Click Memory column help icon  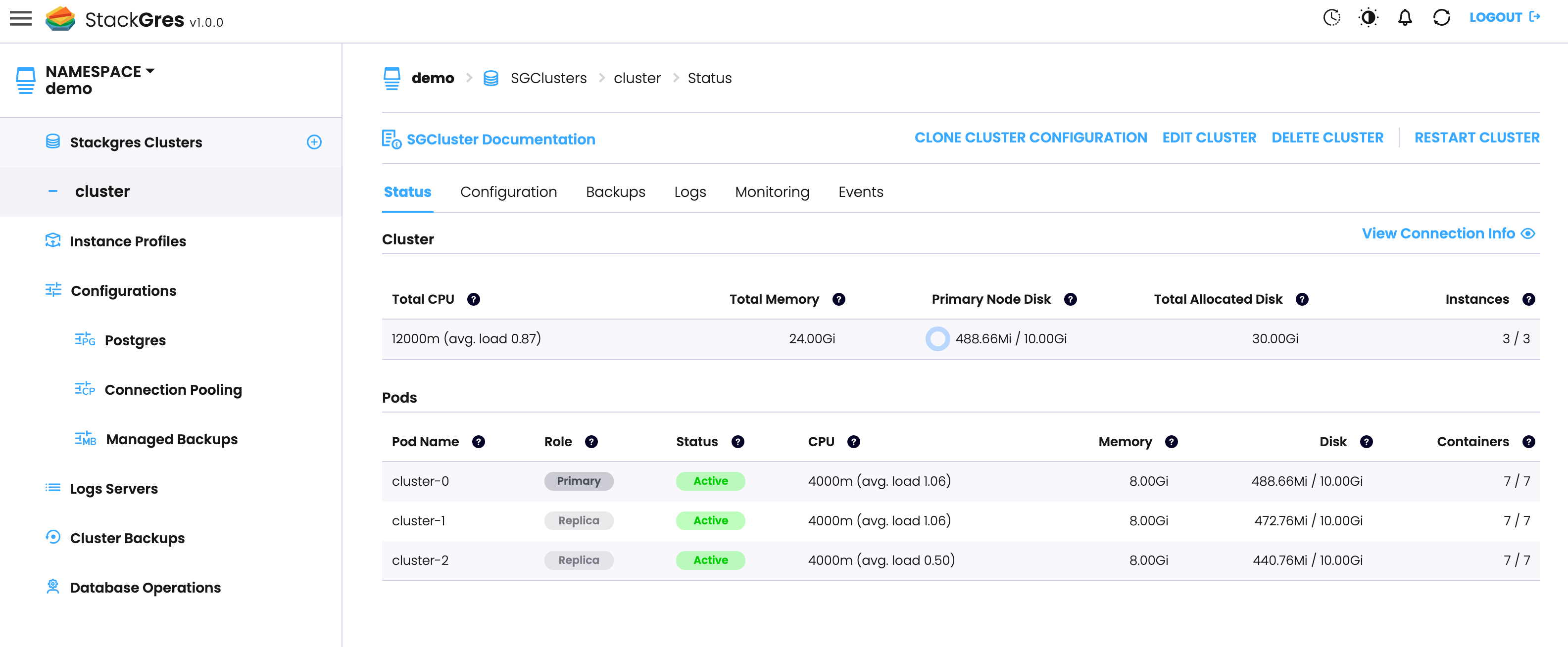pos(1171,442)
